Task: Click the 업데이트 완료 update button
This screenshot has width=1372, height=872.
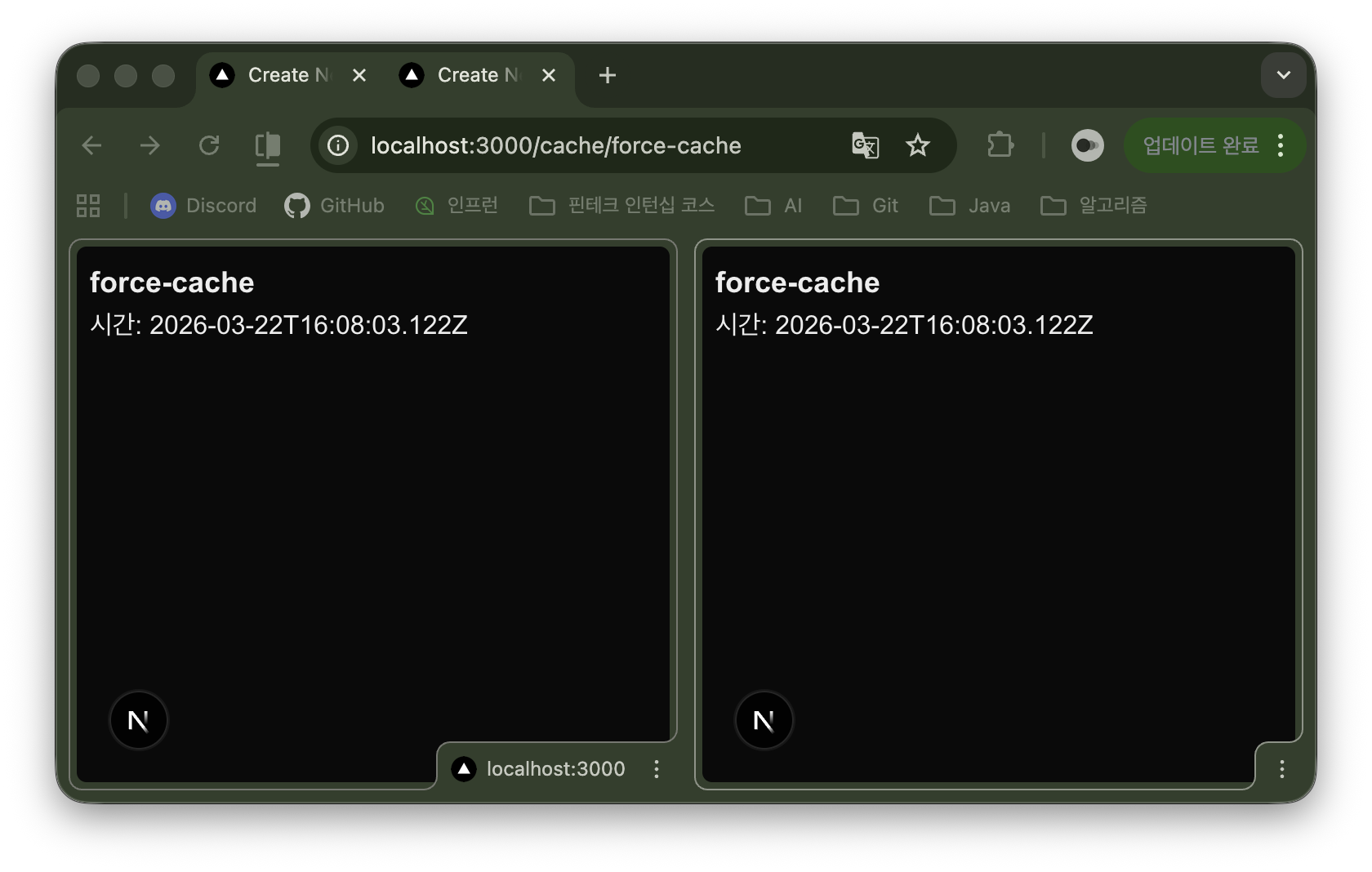Action: coord(1200,145)
